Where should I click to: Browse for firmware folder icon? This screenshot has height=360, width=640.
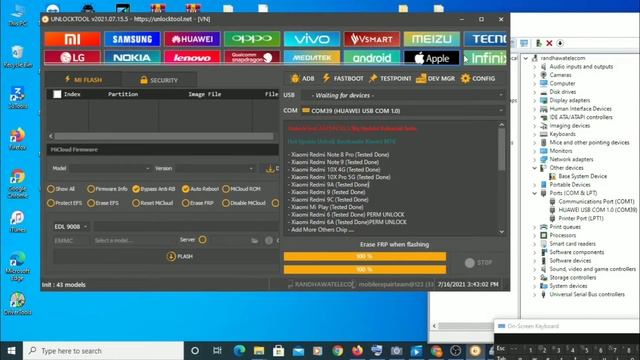pos(255,240)
